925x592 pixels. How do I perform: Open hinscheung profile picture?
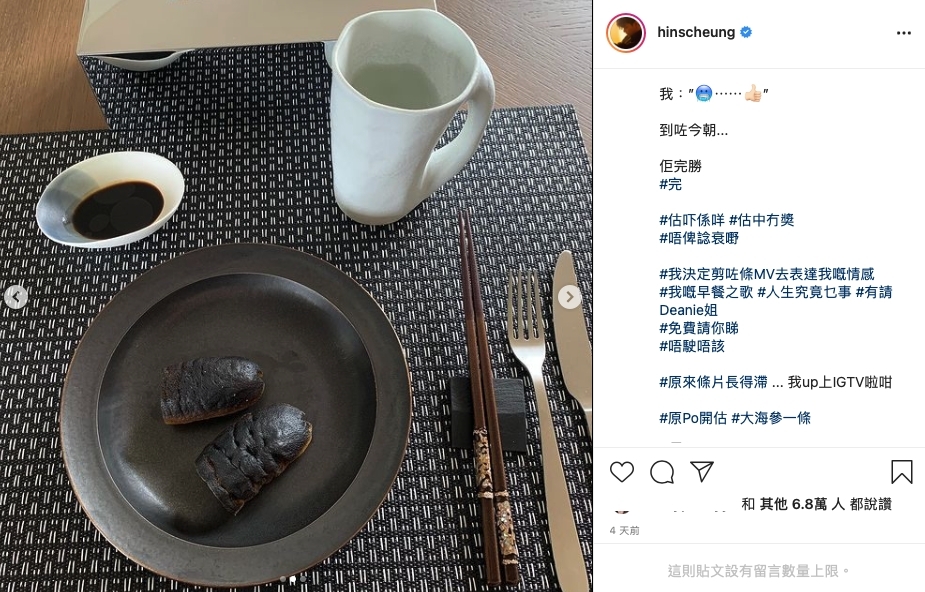point(626,32)
